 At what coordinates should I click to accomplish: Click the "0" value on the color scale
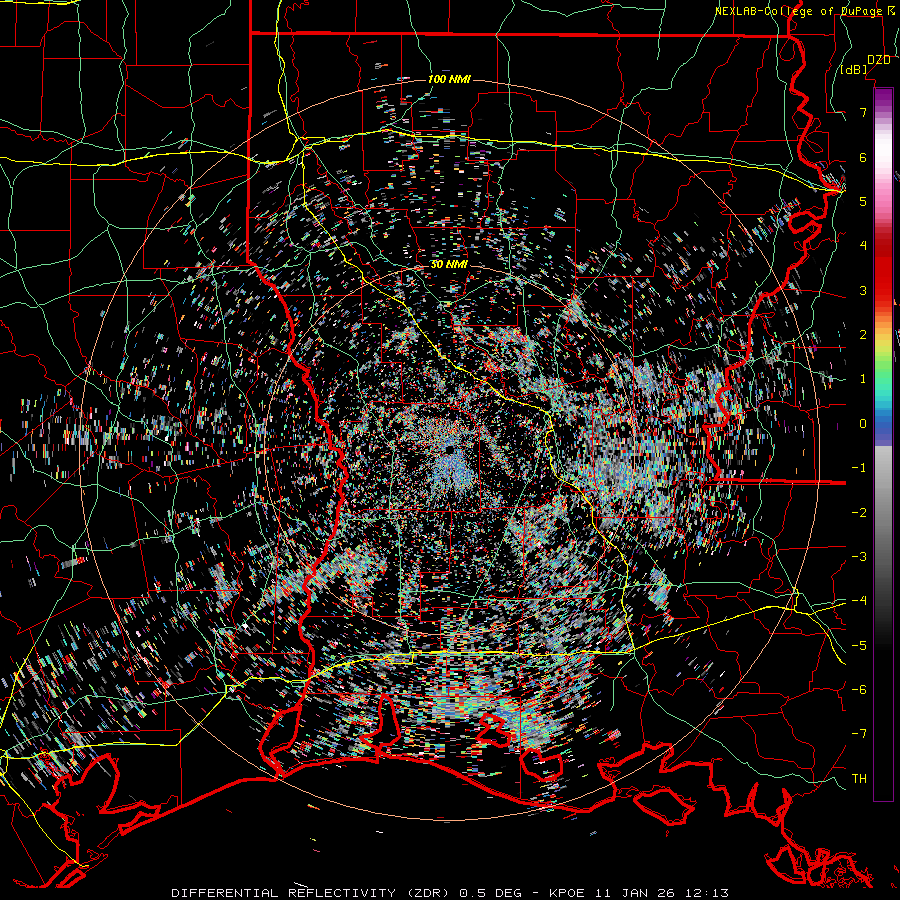(863, 424)
